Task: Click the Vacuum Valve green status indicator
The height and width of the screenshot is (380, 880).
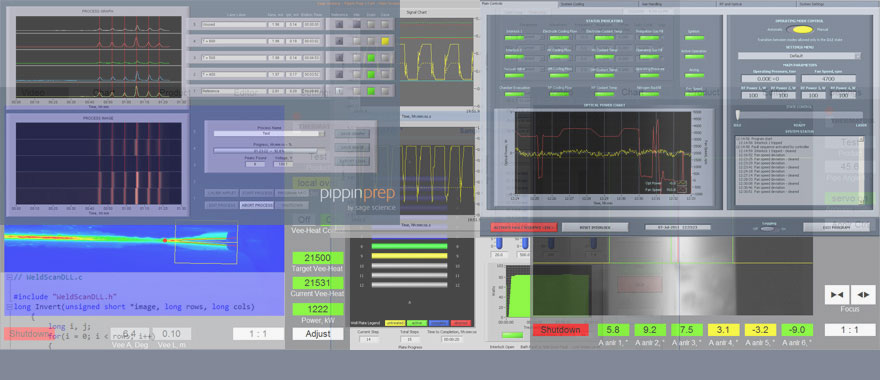Action: (514, 76)
